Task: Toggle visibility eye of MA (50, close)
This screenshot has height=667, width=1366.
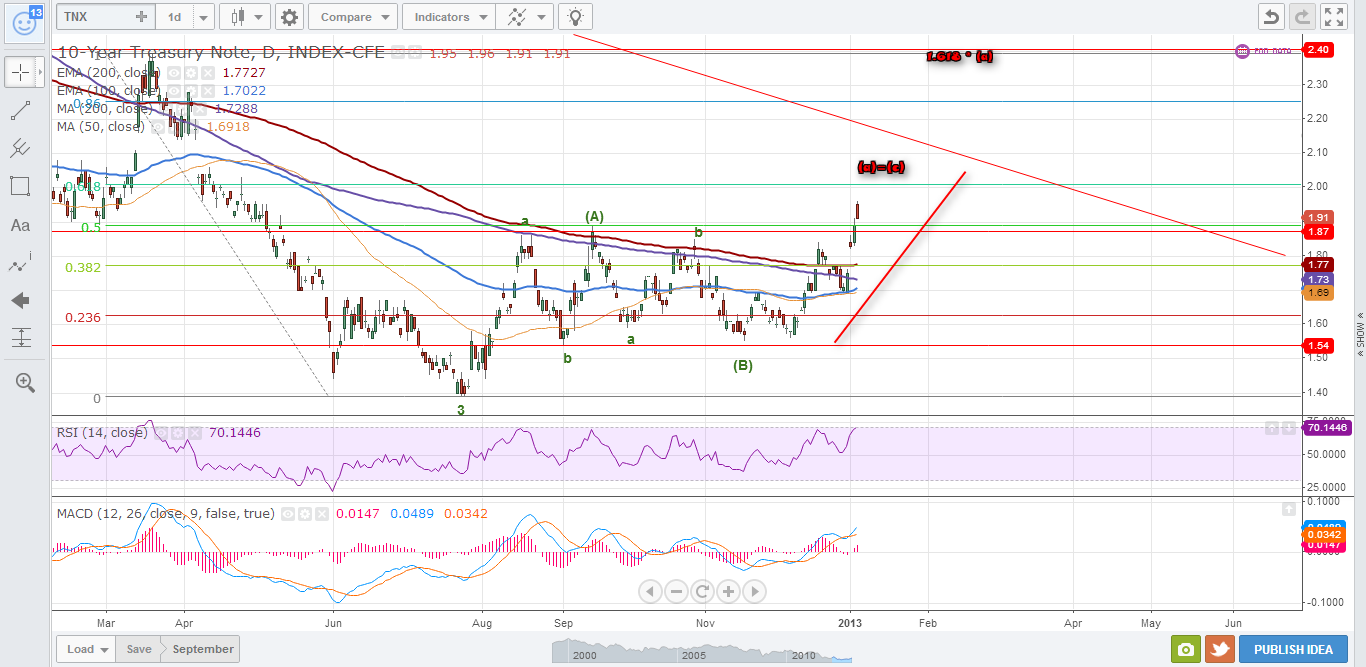Action: pos(156,127)
